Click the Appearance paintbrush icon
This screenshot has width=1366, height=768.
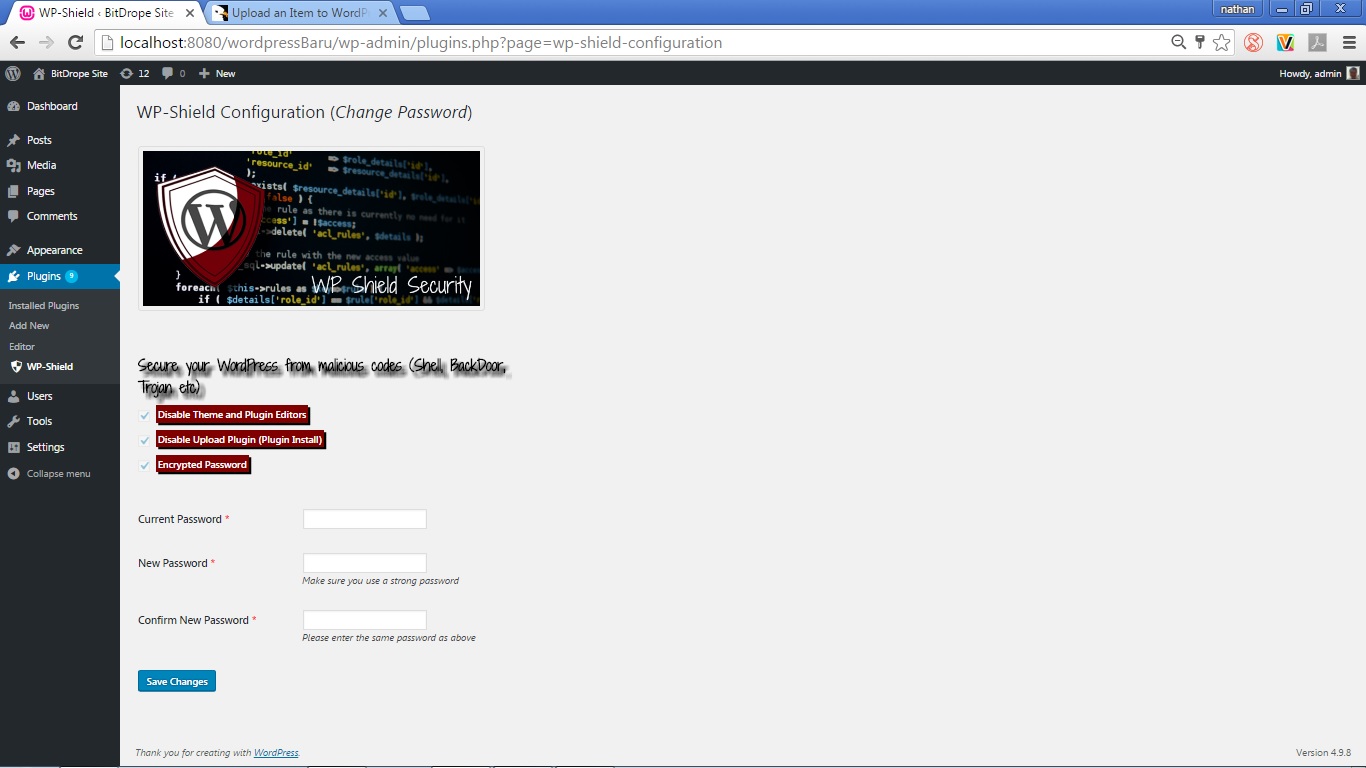[x=14, y=249]
